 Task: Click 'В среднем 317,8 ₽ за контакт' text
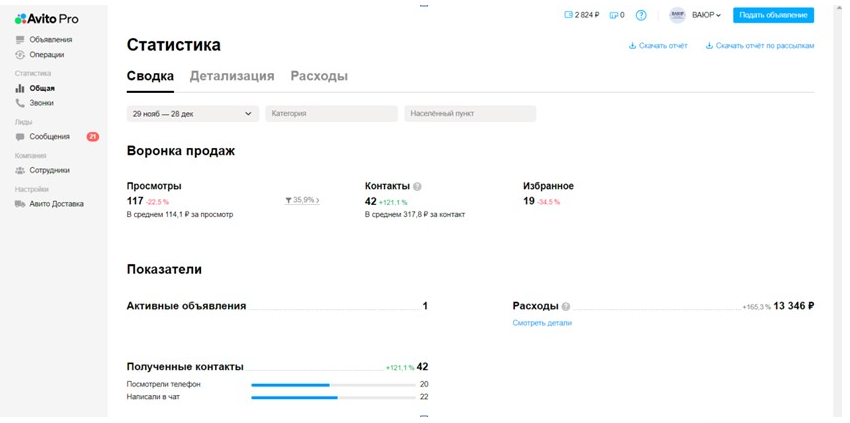tap(415, 215)
